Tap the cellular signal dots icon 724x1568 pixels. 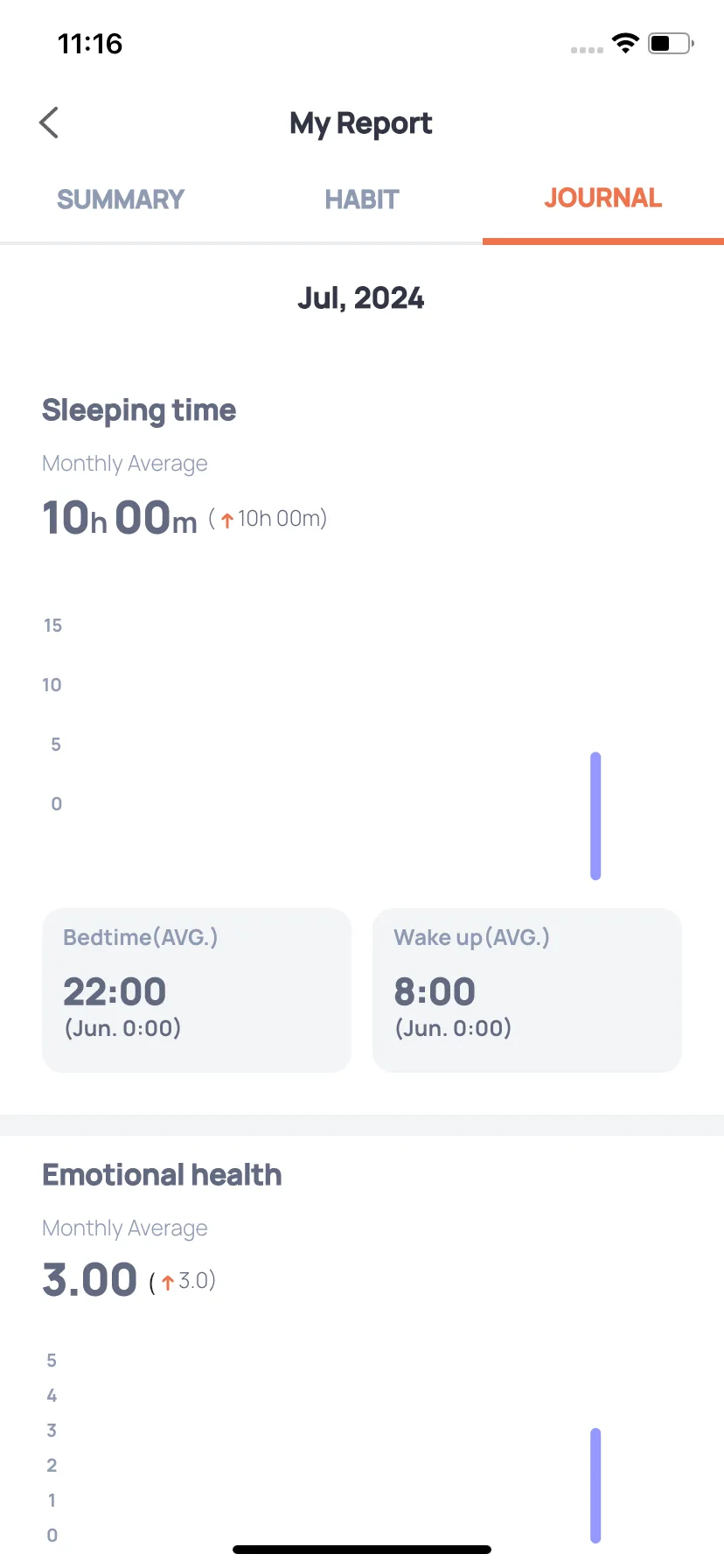[587, 50]
